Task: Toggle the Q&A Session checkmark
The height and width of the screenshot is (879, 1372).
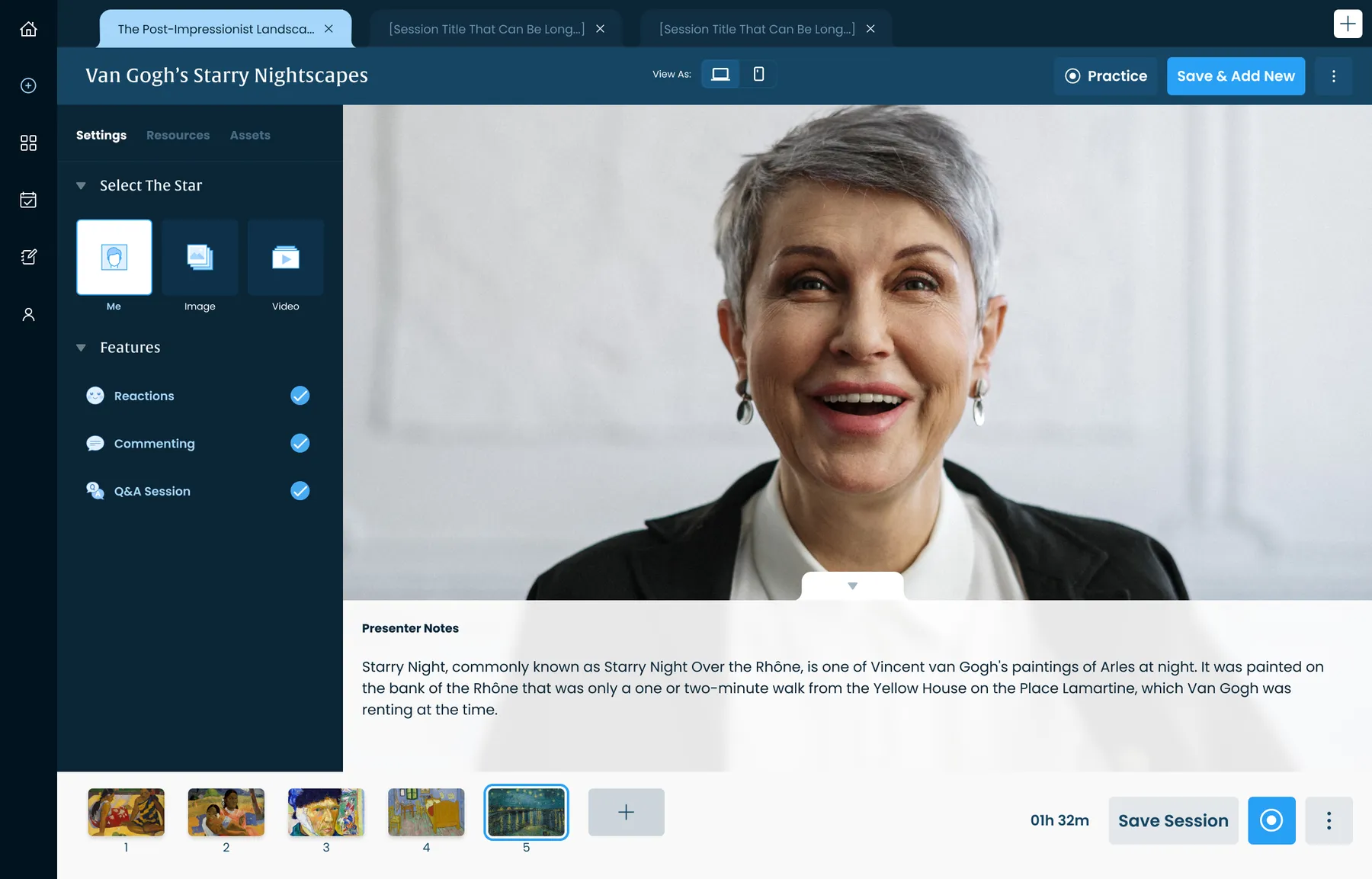Action: [x=300, y=491]
